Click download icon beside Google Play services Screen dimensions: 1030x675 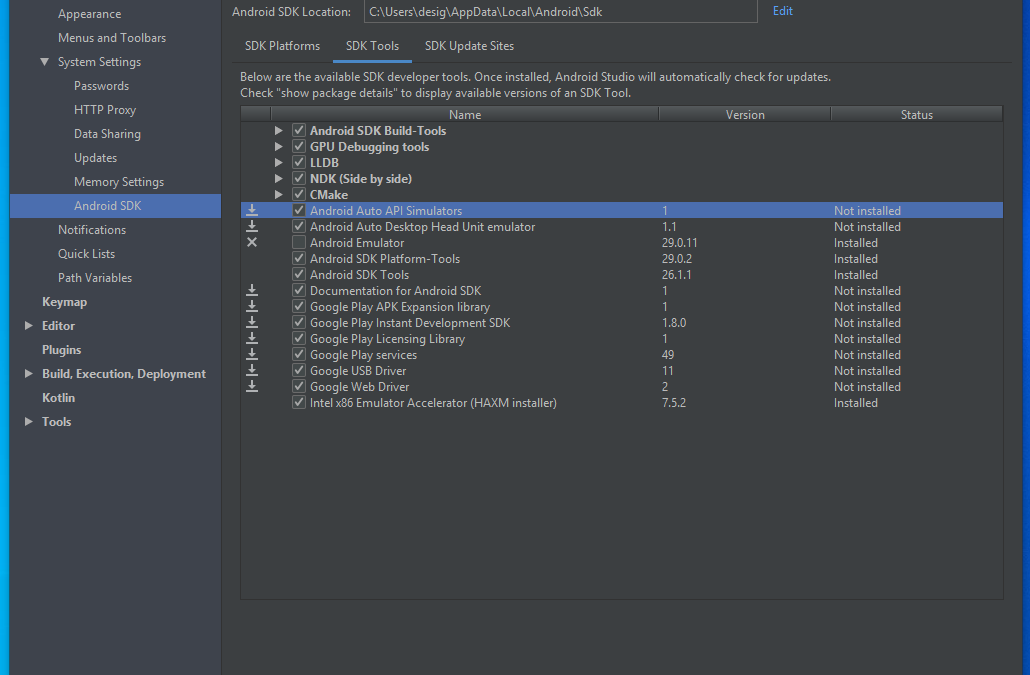[252, 355]
